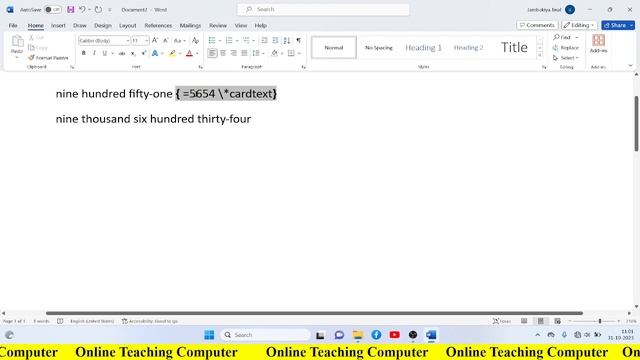The height and width of the screenshot is (360, 640).
Task: Enable Focus mode in status bar
Action: (502, 321)
